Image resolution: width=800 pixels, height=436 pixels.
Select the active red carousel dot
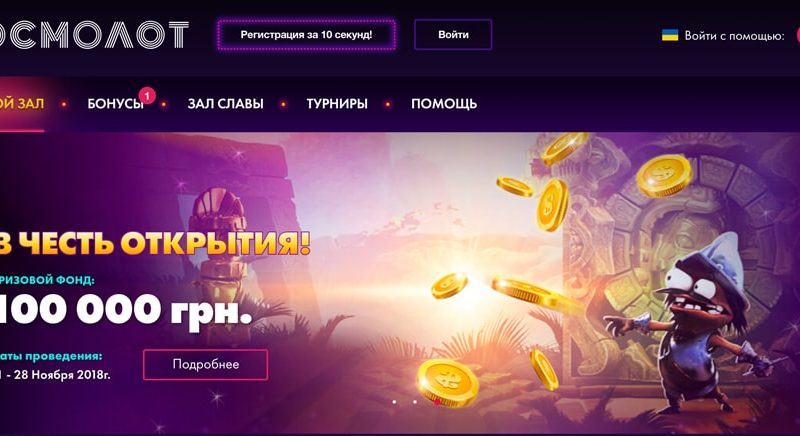click(437, 402)
